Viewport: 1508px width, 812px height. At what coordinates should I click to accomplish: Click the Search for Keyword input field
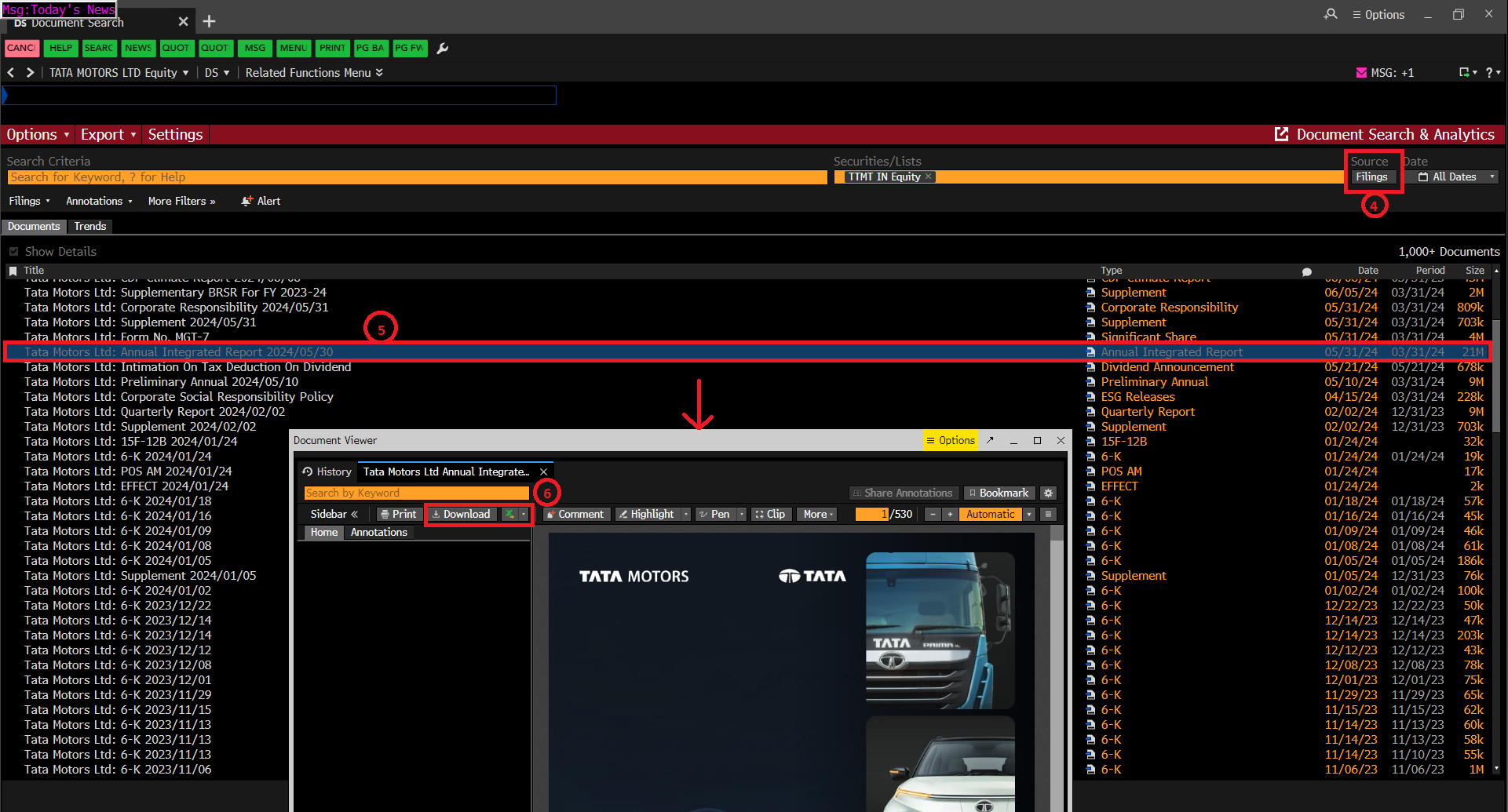417,177
